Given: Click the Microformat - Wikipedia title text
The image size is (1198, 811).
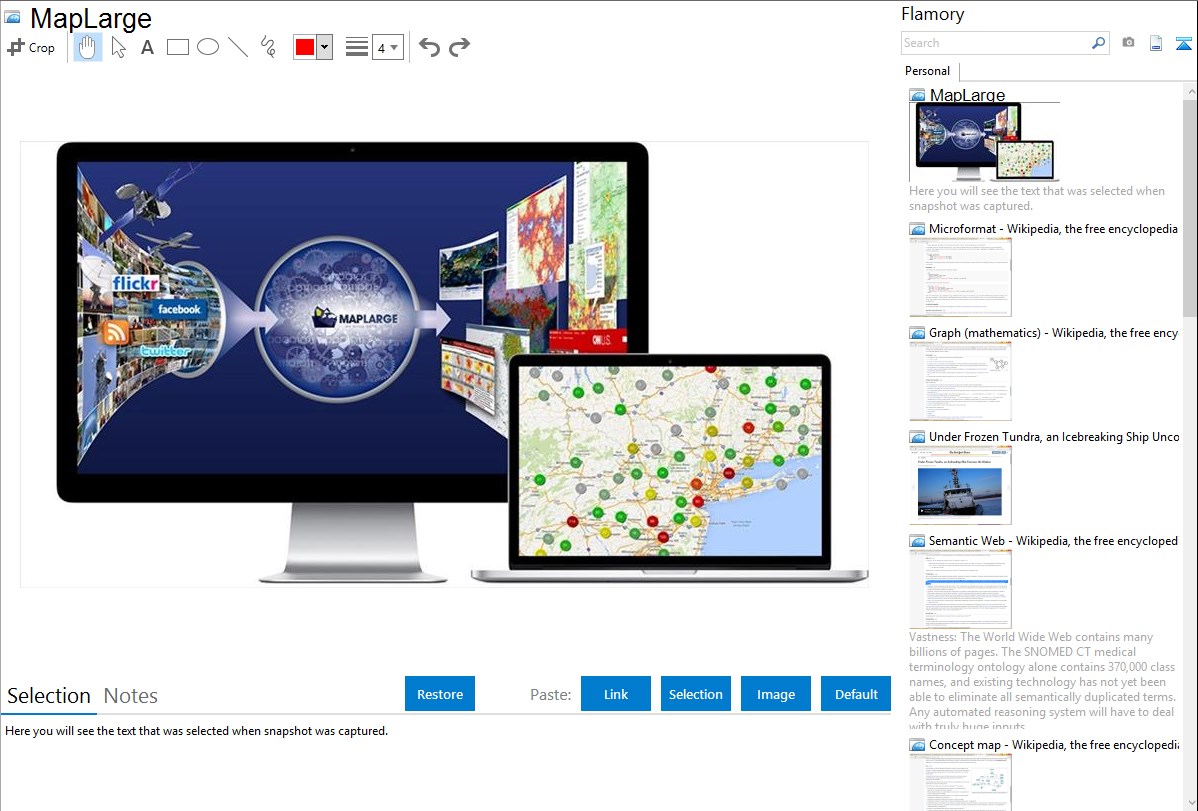Looking at the screenshot, I should click(1053, 229).
